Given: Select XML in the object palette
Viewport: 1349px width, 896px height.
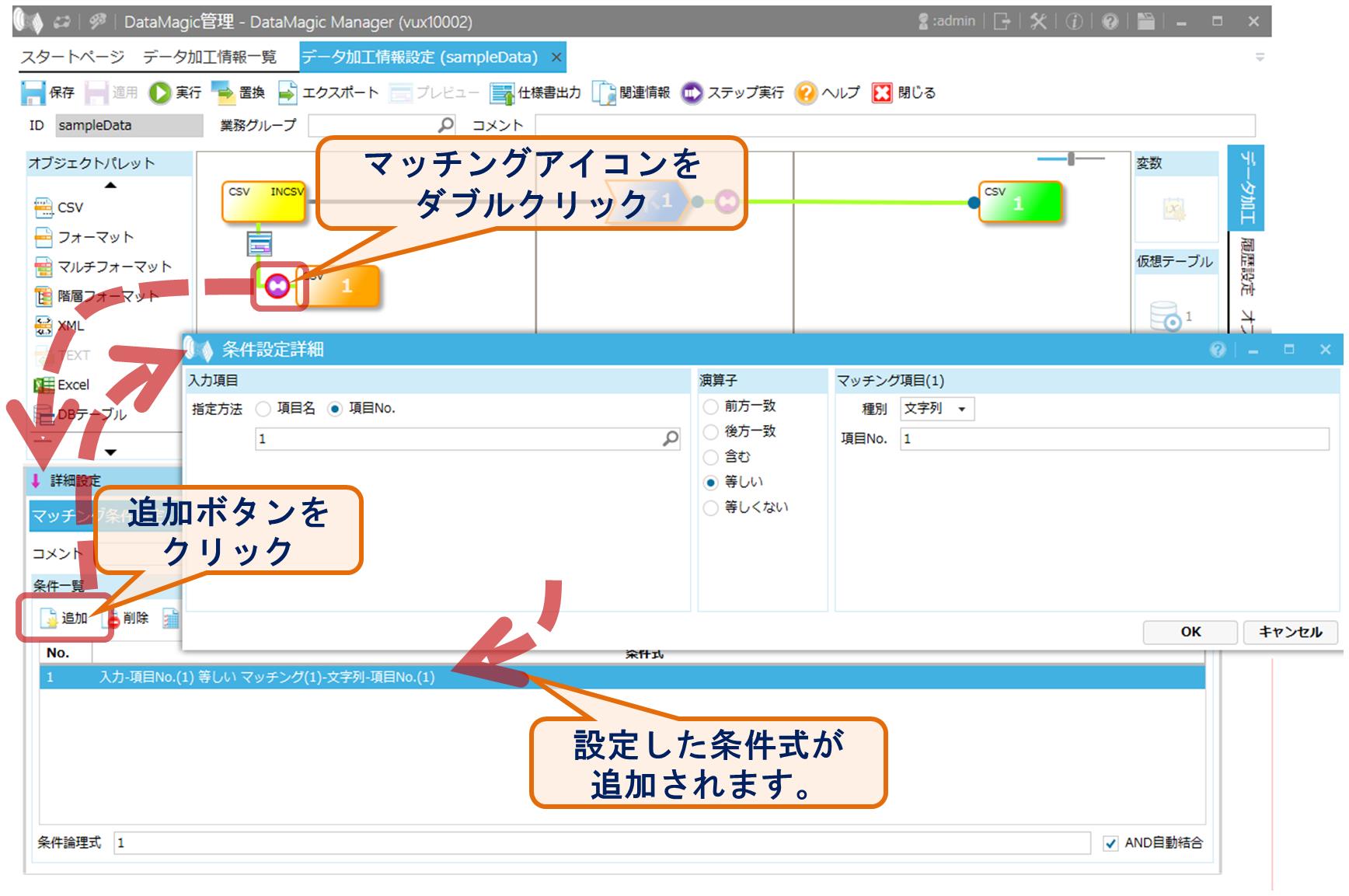Looking at the screenshot, I should click(59, 326).
